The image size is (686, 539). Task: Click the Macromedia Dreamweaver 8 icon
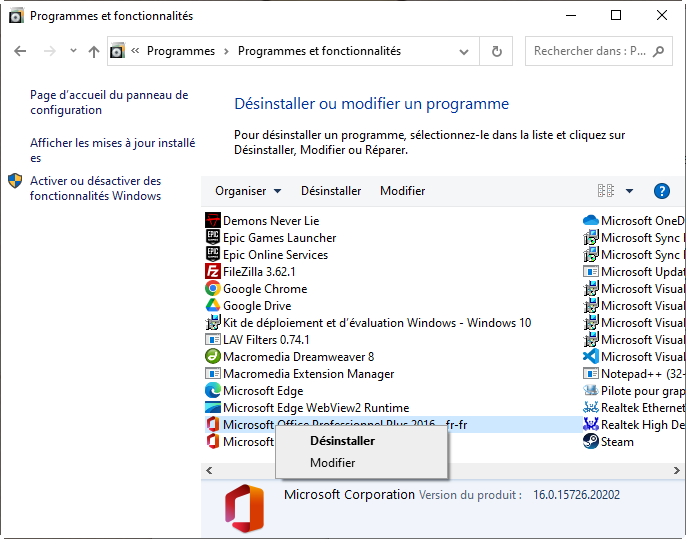pos(212,356)
